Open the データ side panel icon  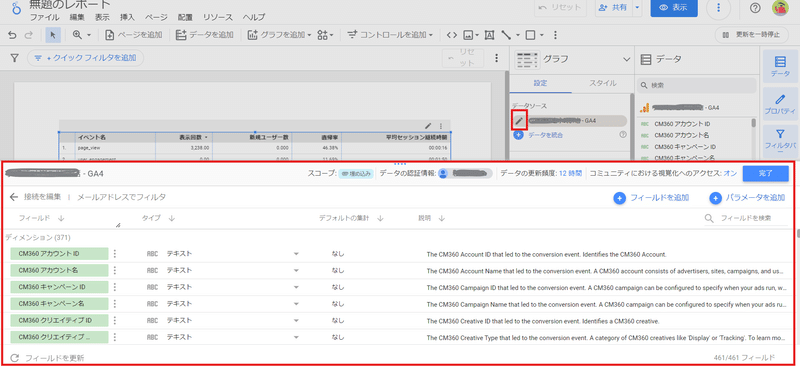[780, 66]
